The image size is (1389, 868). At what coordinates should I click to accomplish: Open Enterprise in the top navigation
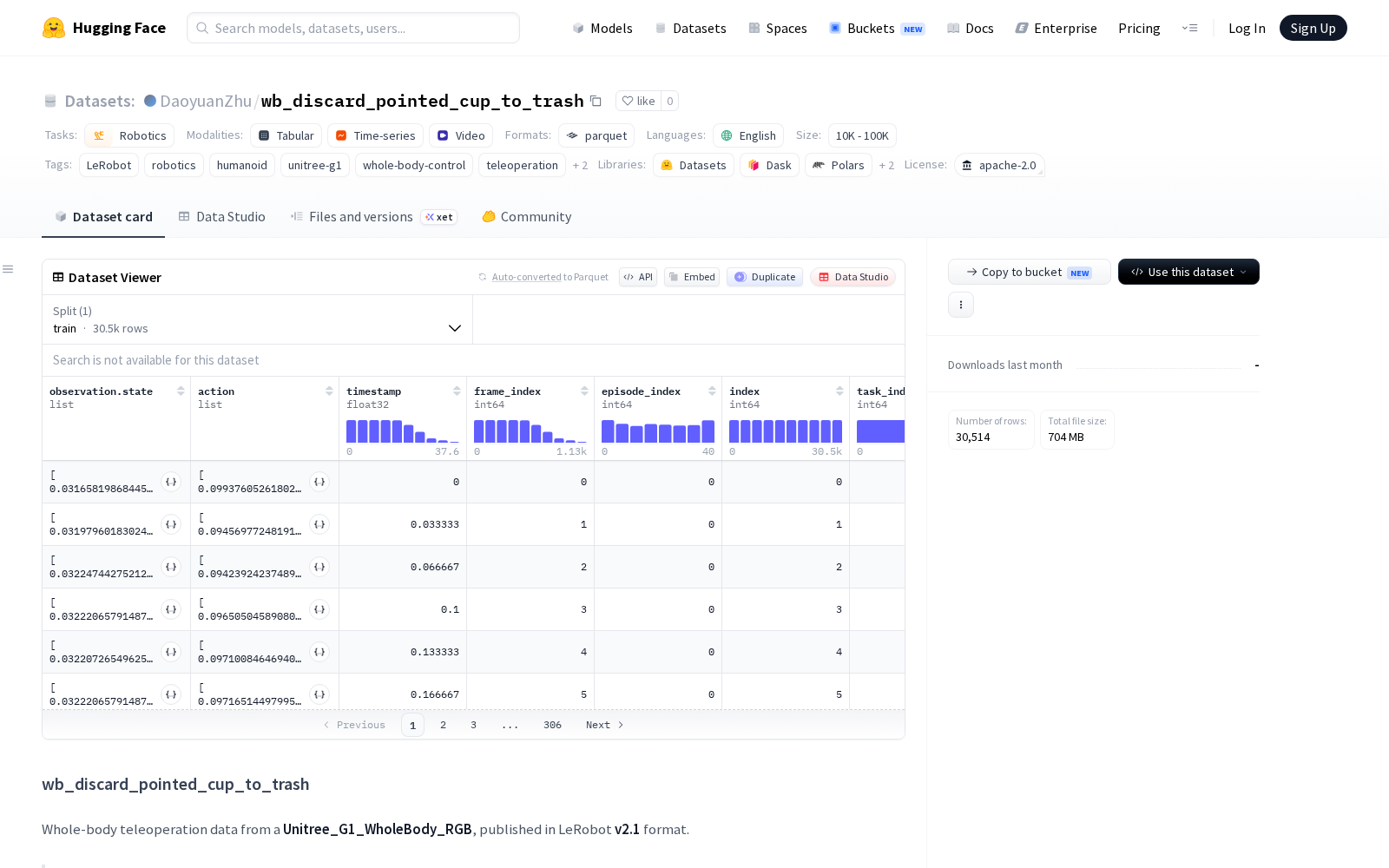(x=1057, y=28)
